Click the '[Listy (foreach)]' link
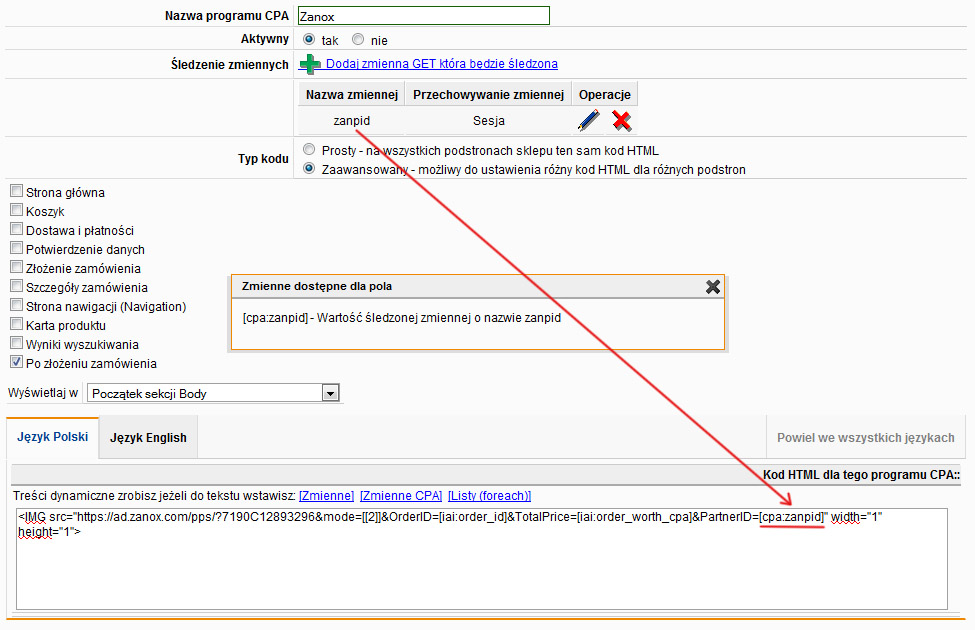975x630 pixels. pyautogui.click(x=489, y=495)
